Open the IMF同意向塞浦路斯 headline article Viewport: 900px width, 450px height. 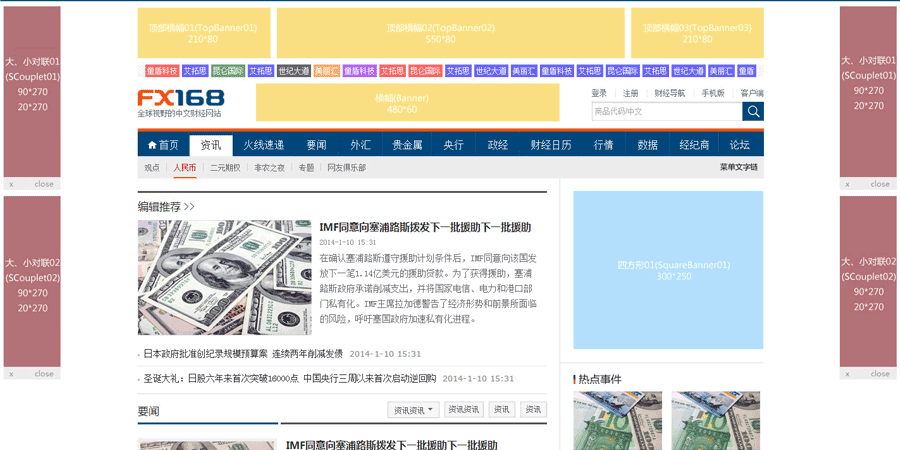click(x=424, y=228)
